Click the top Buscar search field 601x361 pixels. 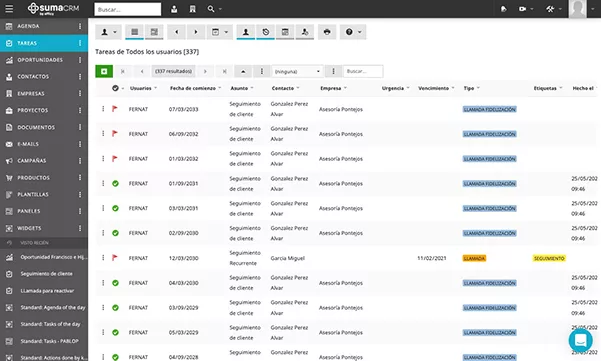coord(128,9)
